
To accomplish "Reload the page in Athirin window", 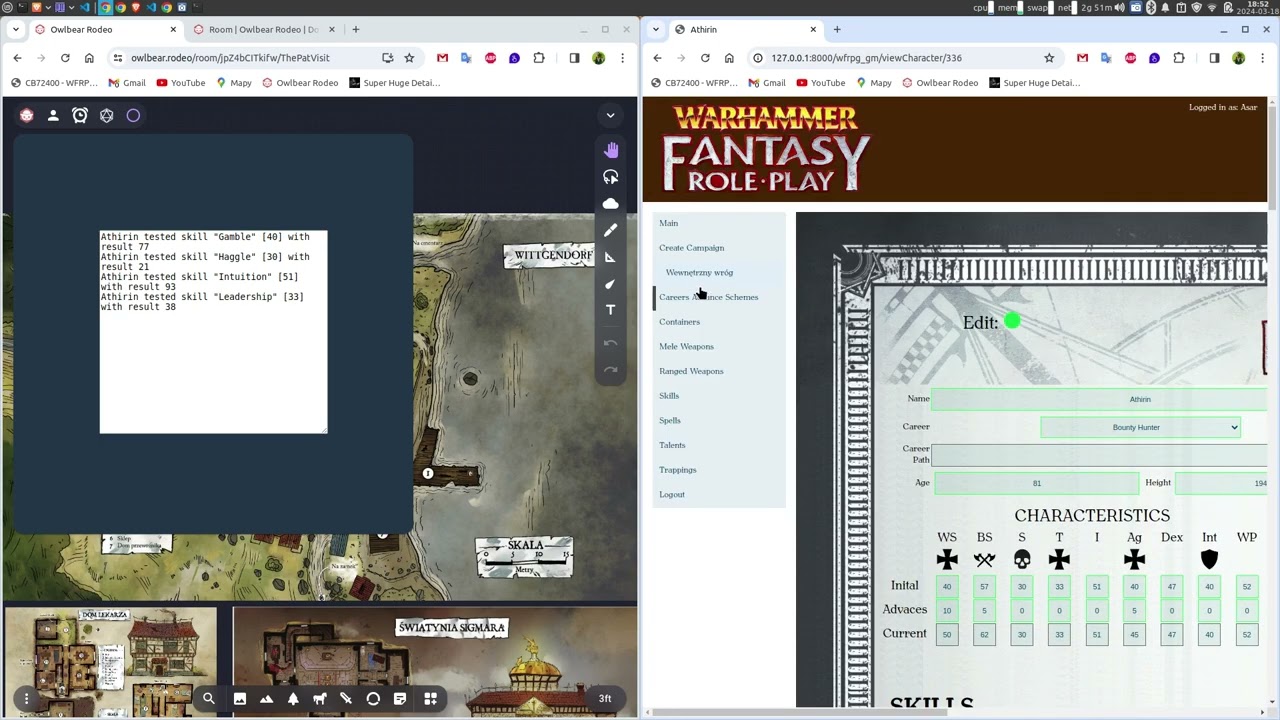I will (705, 58).
